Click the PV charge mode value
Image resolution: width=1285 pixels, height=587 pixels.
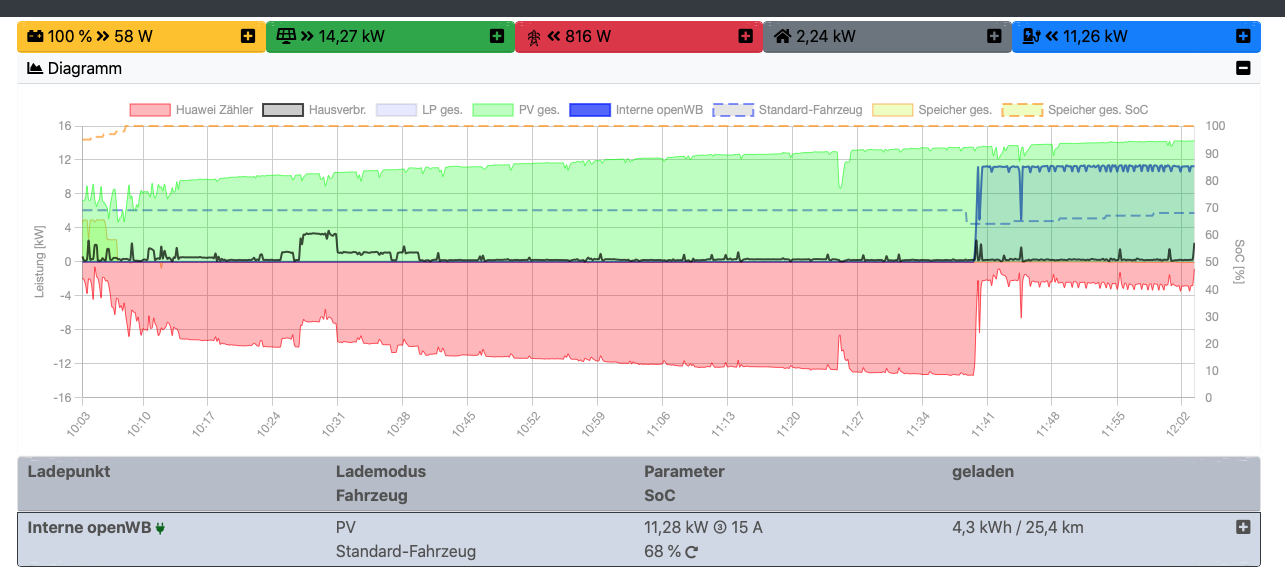[x=346, y=528]
